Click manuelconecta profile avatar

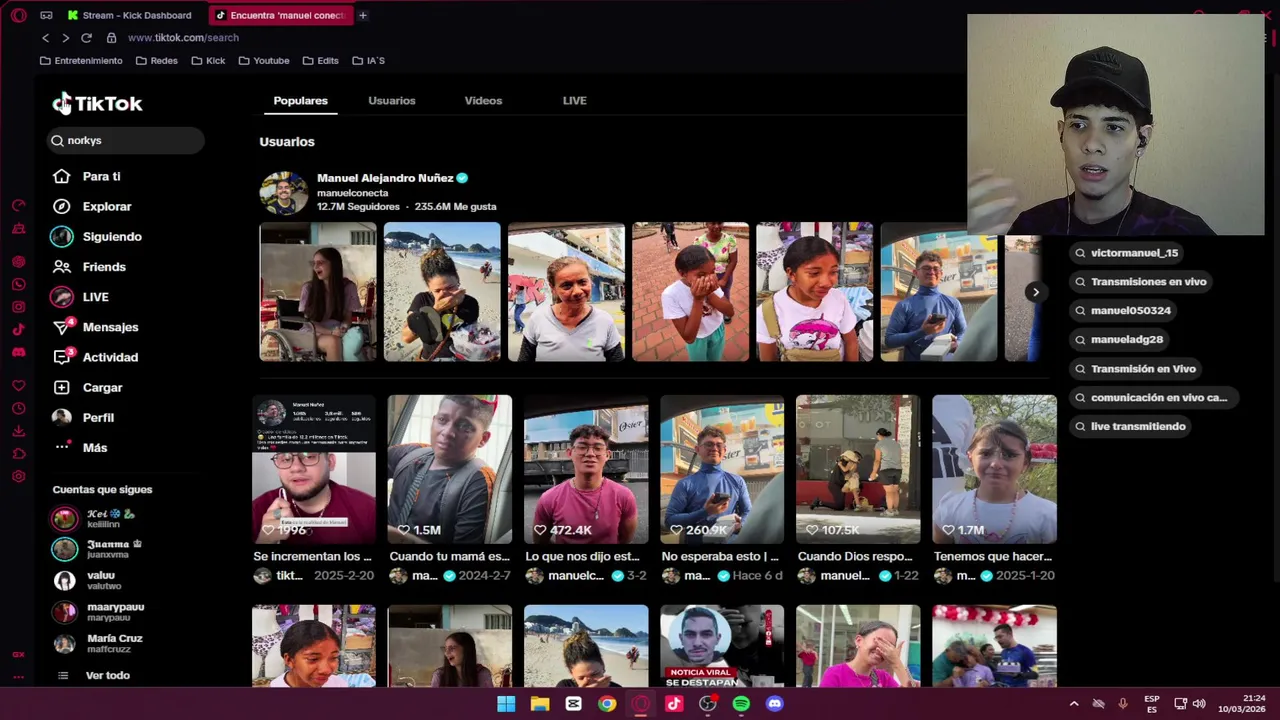click(x=284, y=192)
